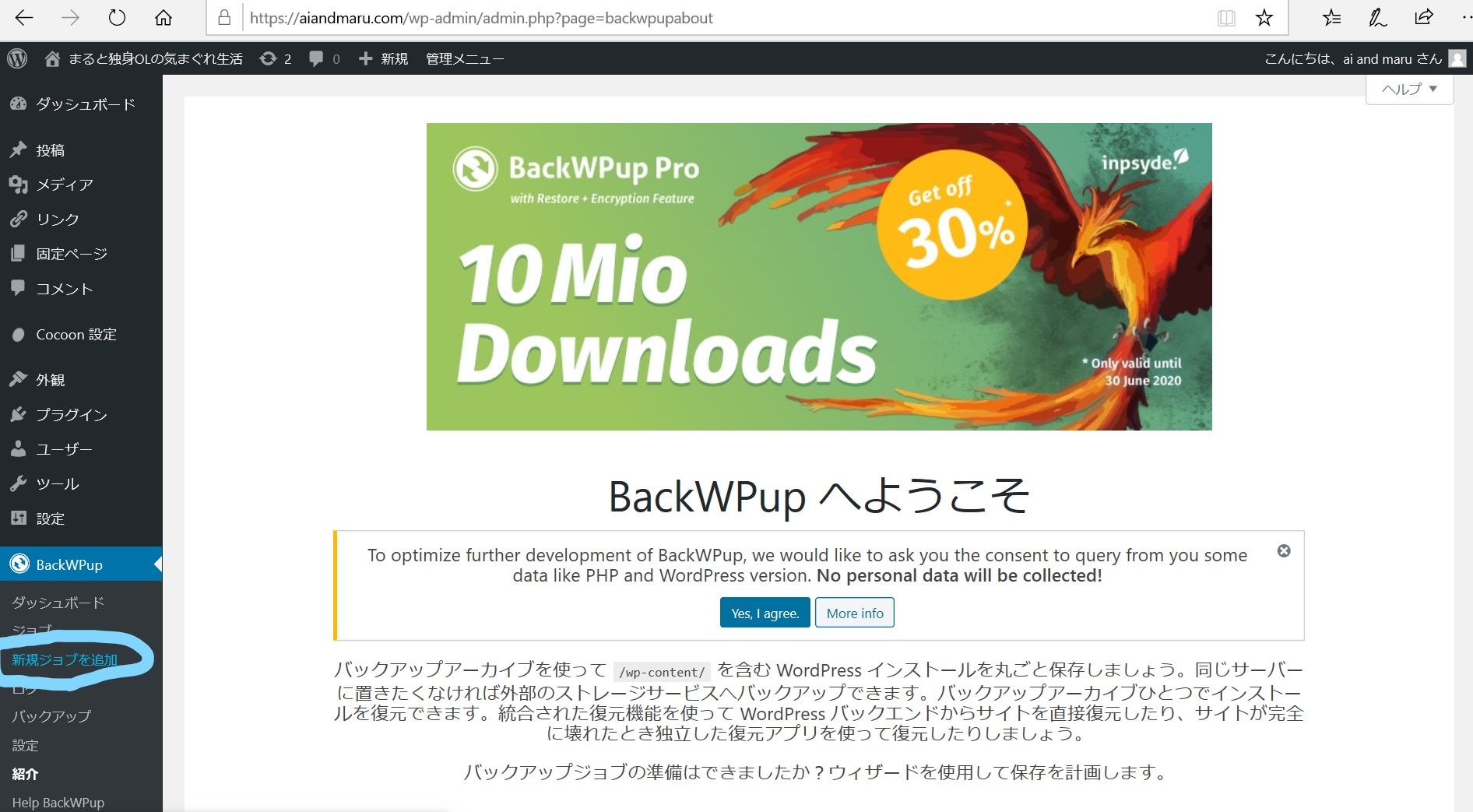Image resolution: width=1473 pixels, height=812 pixels.
Task: Open reading view book icon
Action: pyautogui.click(x=1226, y=18)
